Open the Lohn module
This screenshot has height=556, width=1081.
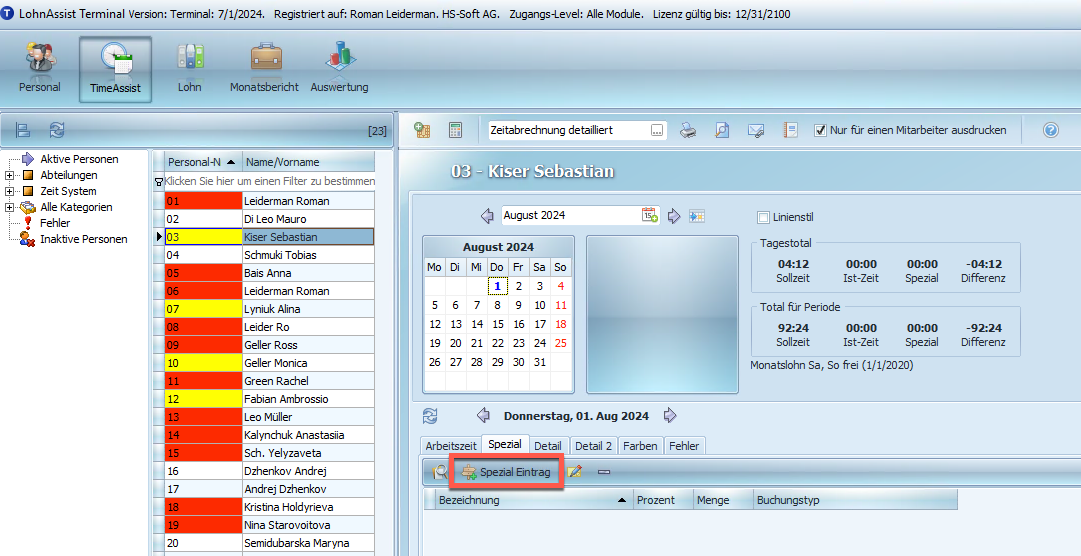click(x=190, y=68)
